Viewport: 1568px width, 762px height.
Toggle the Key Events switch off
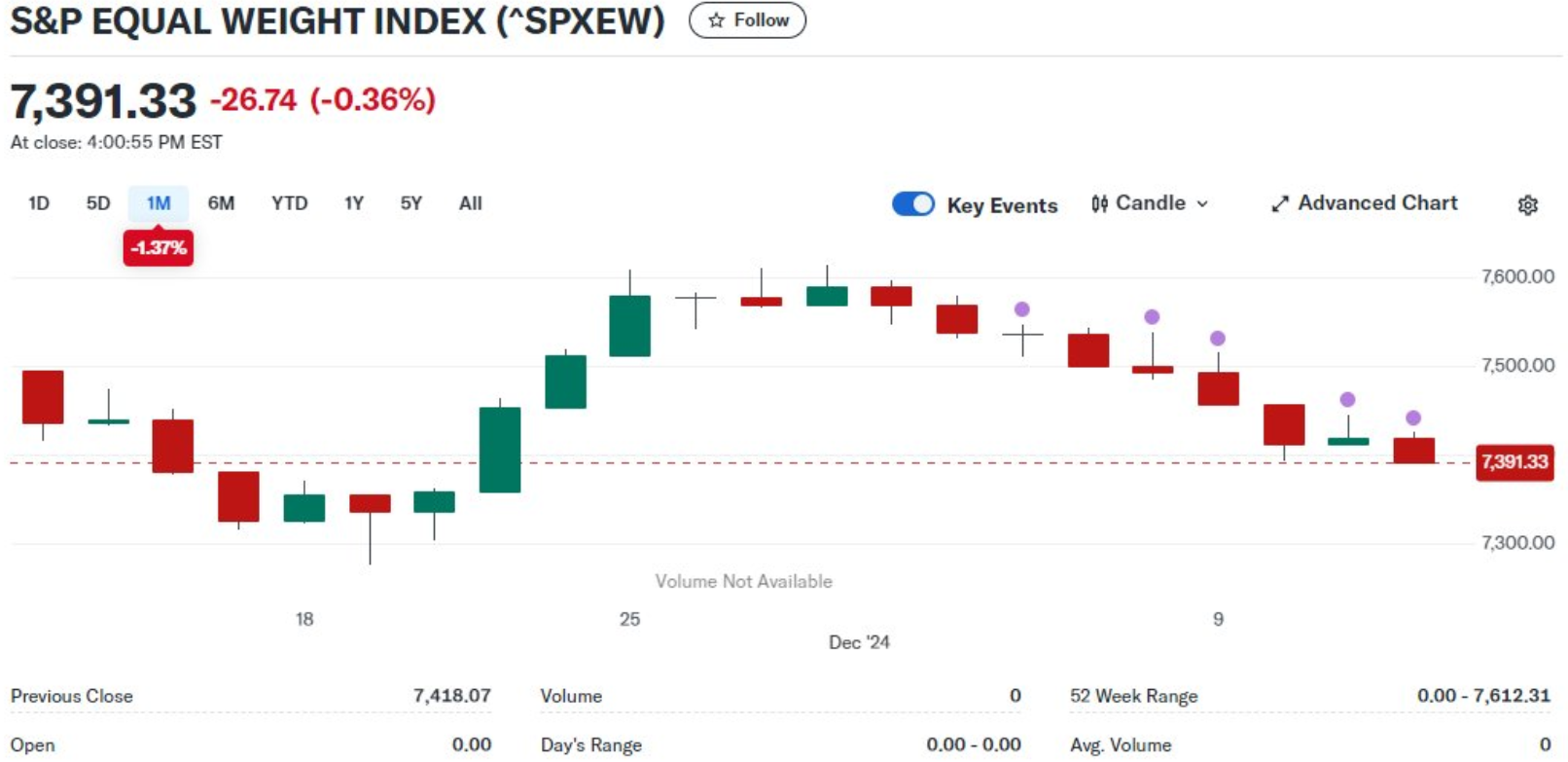[x=912, y=203]
